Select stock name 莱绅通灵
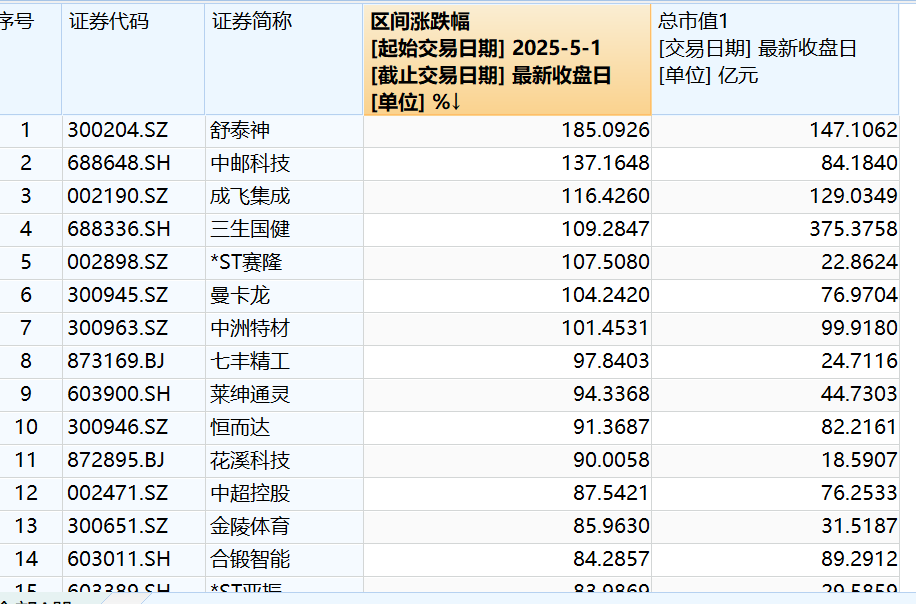The width and height of the screenshot is (916, 604). tap(250, 394)
